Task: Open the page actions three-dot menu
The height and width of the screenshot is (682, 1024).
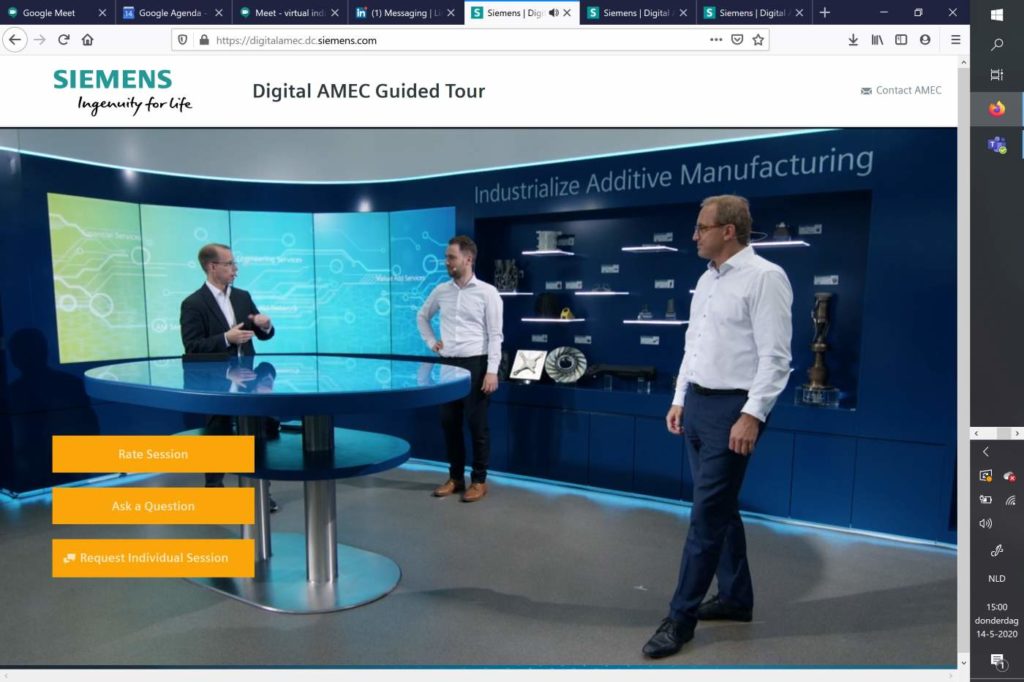Action: pos(716,40)
